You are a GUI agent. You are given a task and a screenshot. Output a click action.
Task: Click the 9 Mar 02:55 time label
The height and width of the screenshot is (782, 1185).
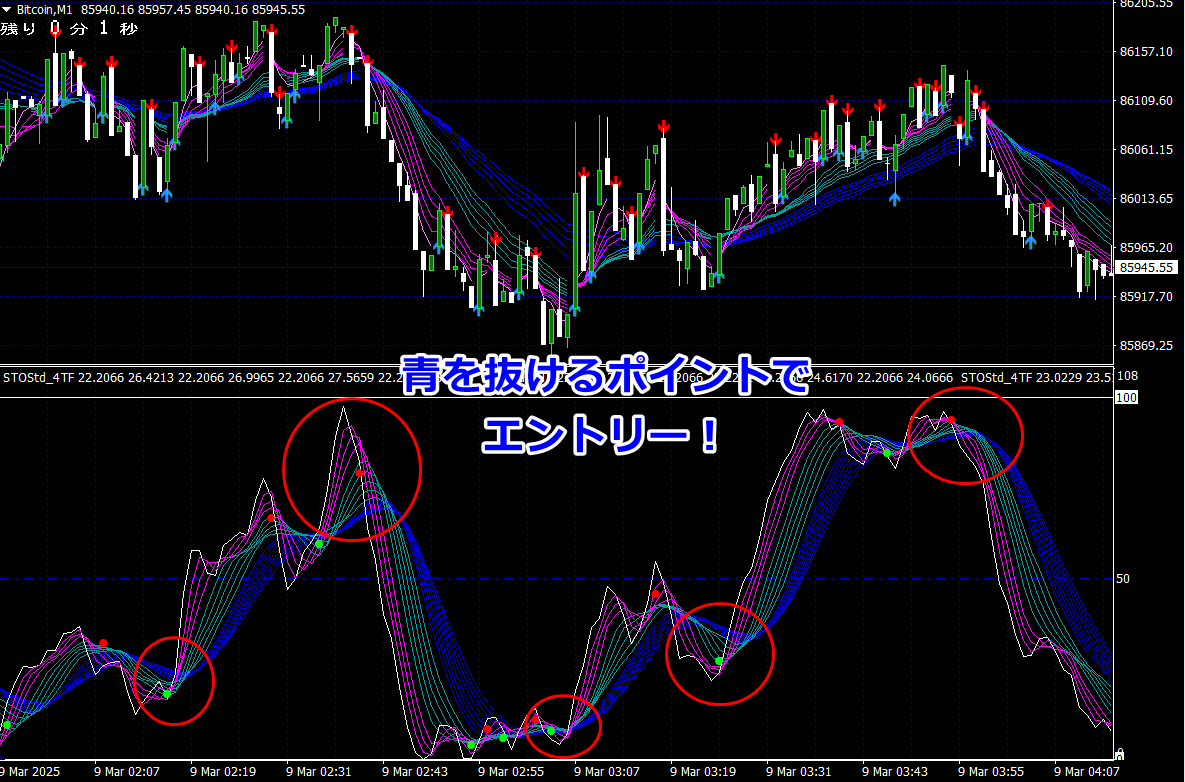tap(511, 772)
